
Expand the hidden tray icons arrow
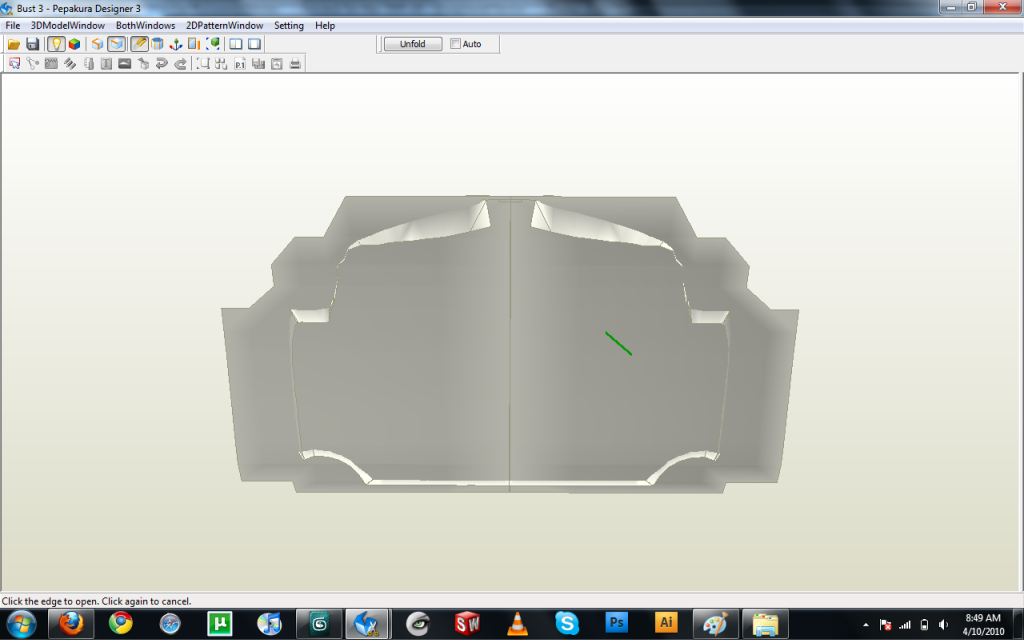(866, 625)
